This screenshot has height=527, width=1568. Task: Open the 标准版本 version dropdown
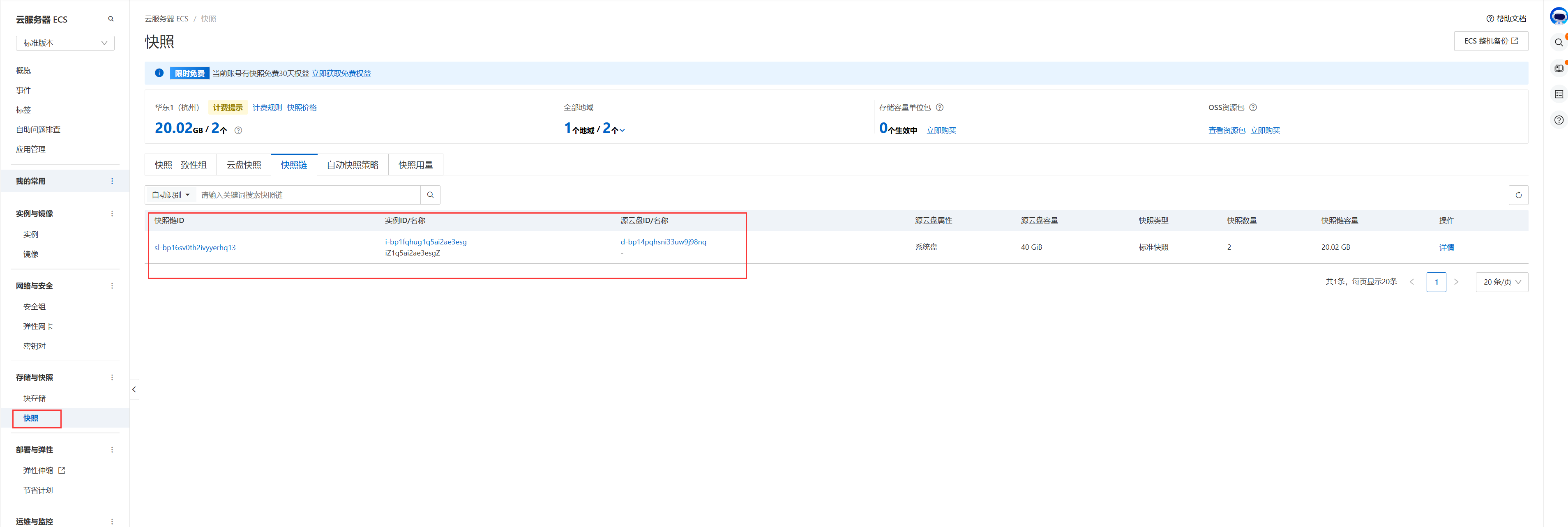pyautogui.click(x=65, y=43)
